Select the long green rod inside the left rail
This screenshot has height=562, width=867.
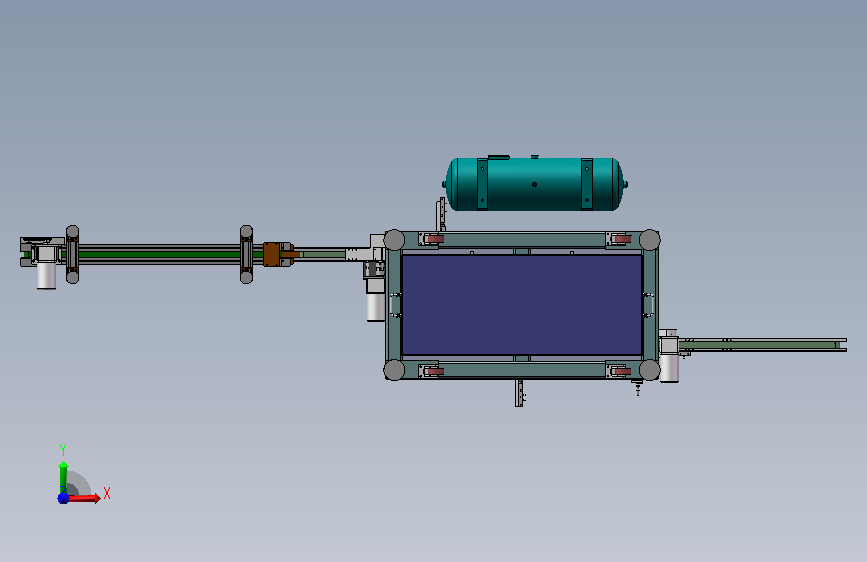click(x=160, y=254)
